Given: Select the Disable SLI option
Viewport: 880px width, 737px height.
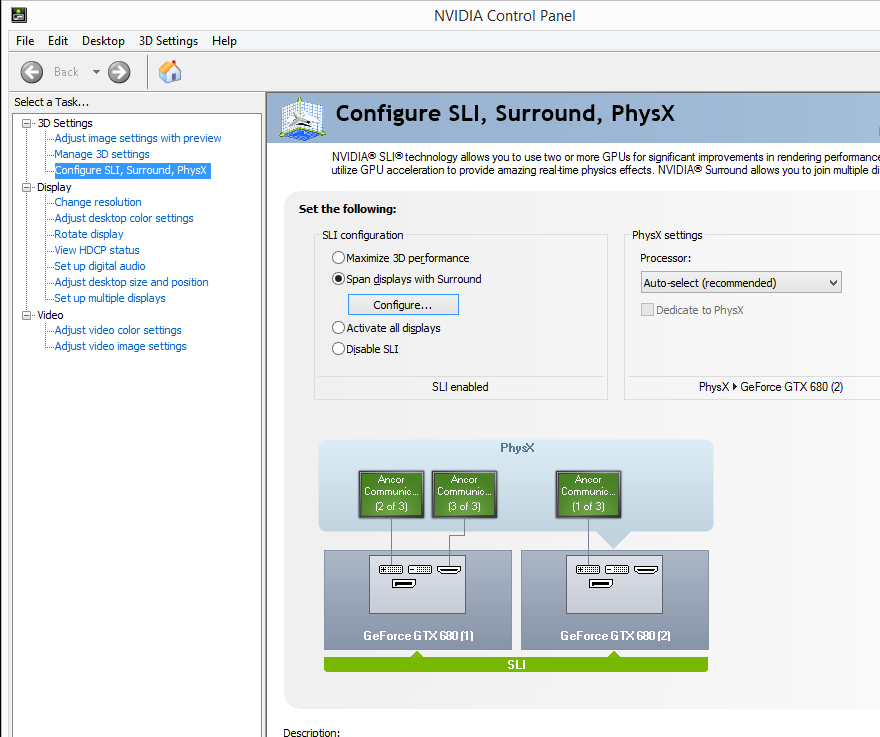Looking at the screenshot, I should [x=365, y=349].
